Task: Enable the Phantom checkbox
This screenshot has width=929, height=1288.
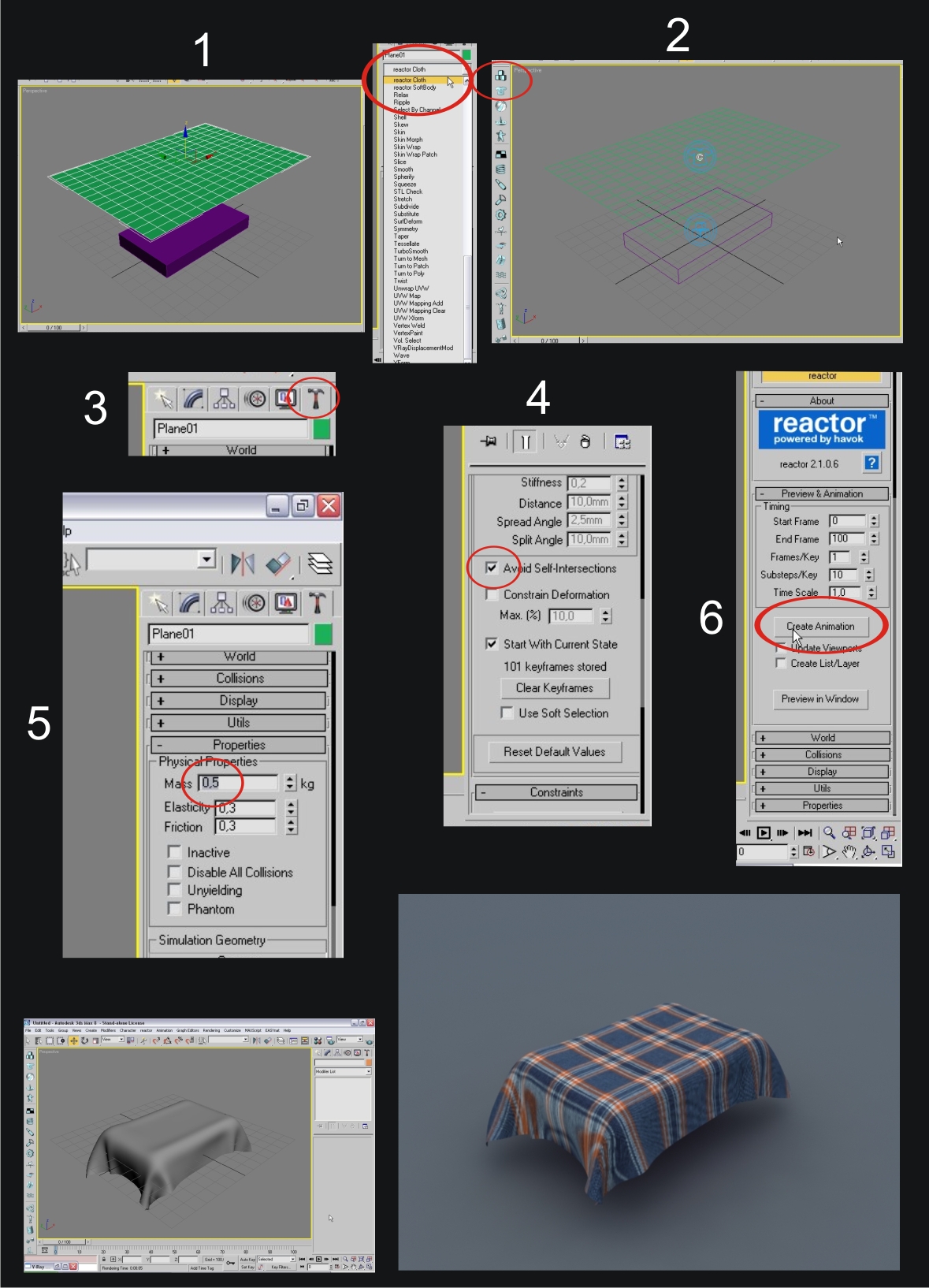Action: [174, 908]
